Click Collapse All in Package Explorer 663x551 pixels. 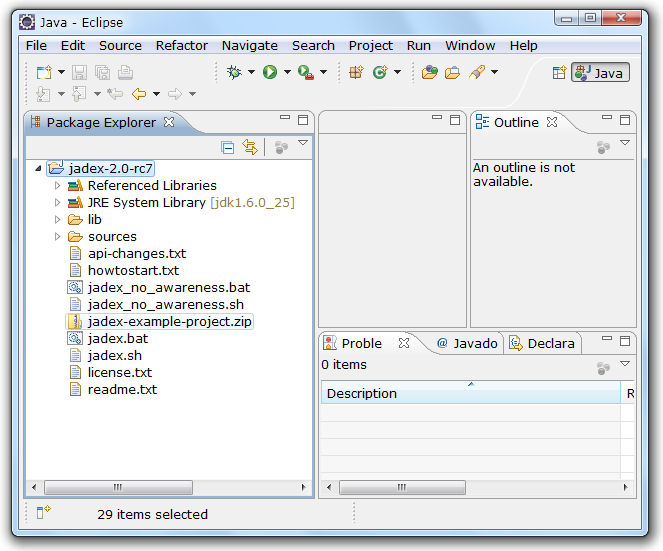[x=228, y=147]
